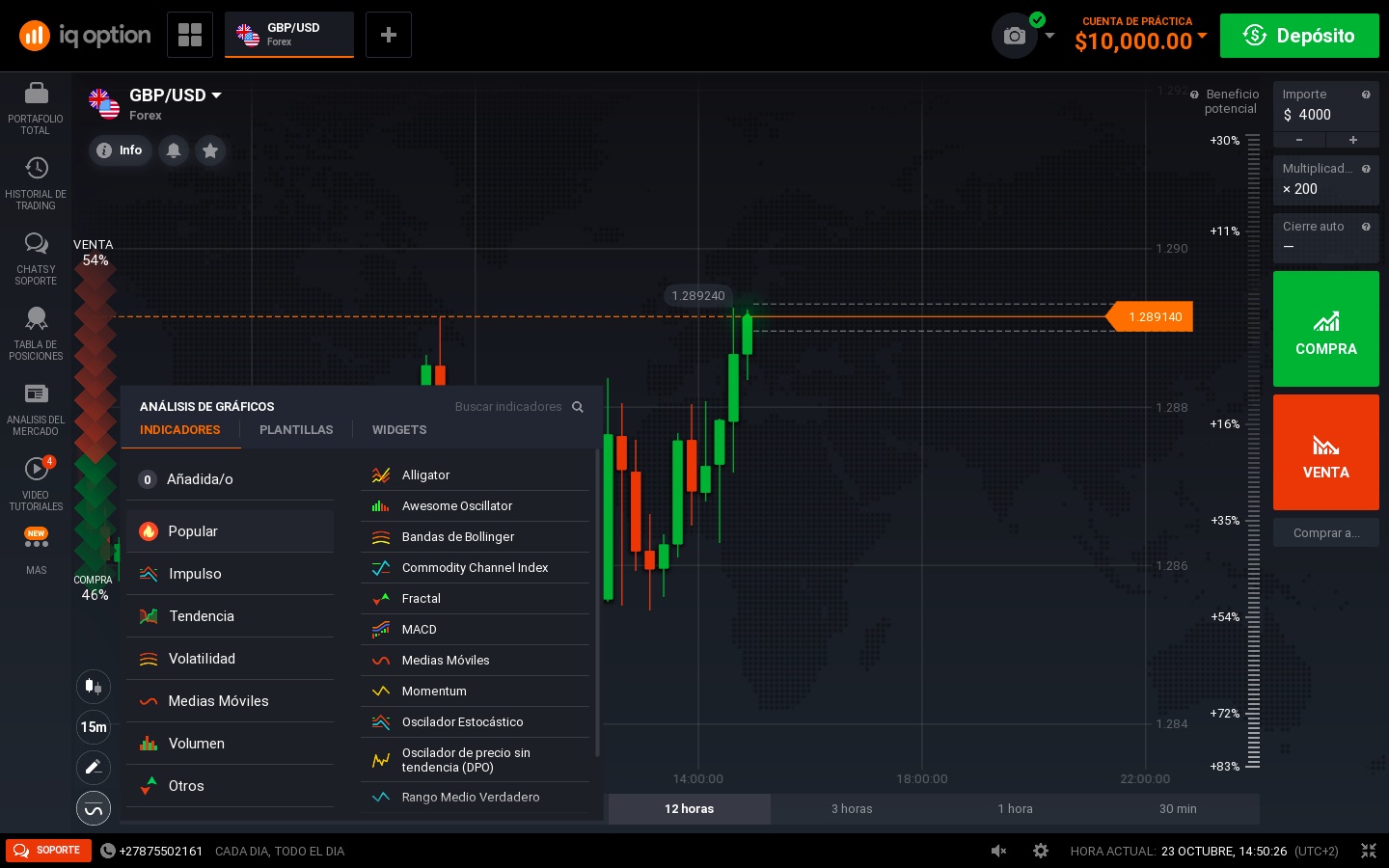
Task: Select Popular indicator category
Action: [x=230, y=531]
